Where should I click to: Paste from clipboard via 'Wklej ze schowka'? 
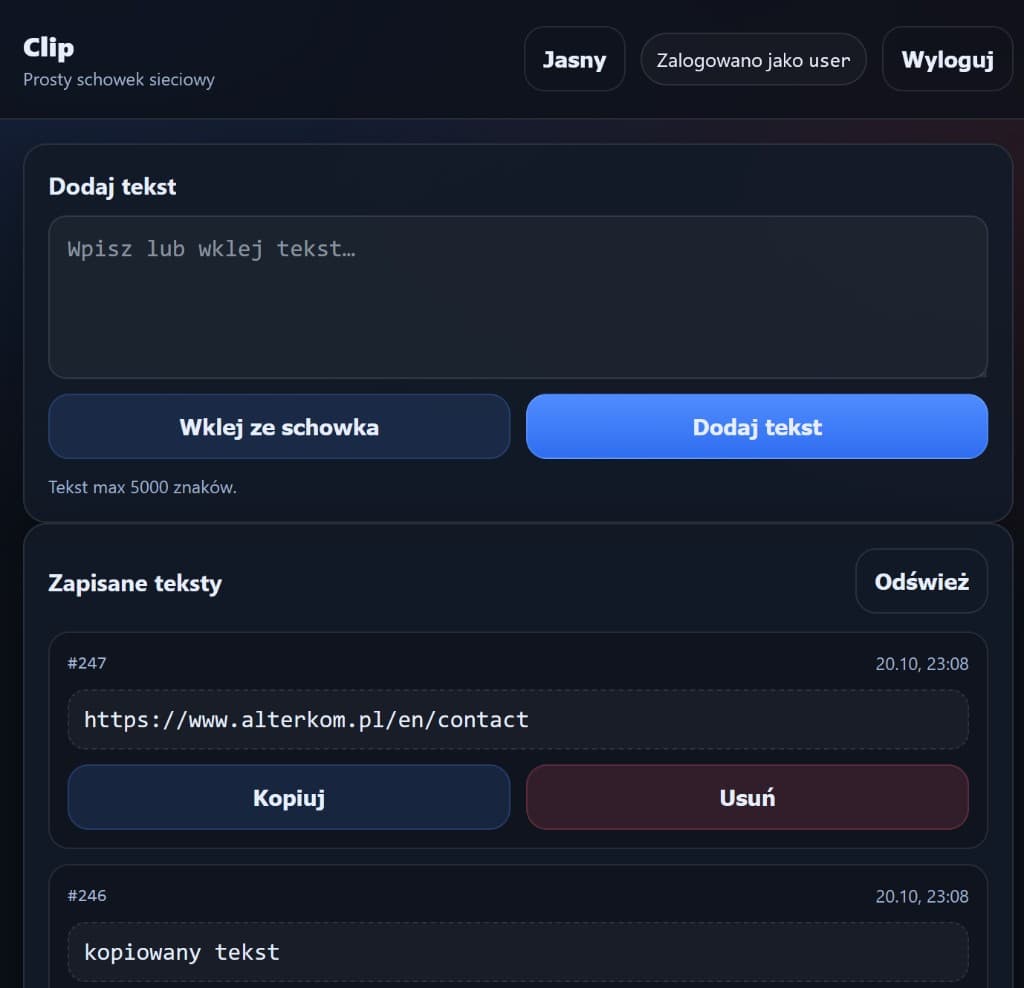279,426
